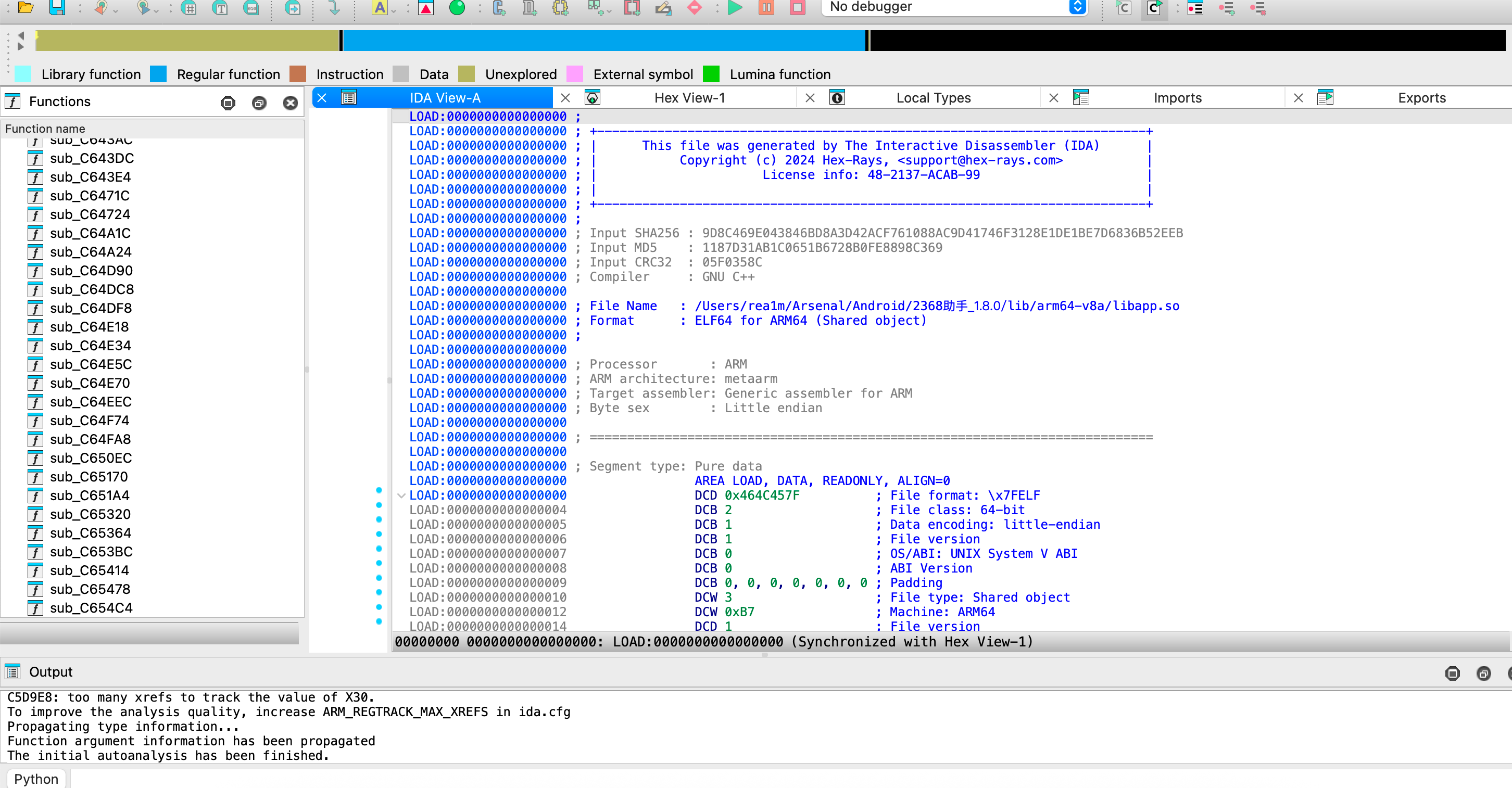Click the 'DCD 0x464C457F' disassembly line
Image resolution: width=1512 pixels, height=788 pixels.
click(747, 495)
